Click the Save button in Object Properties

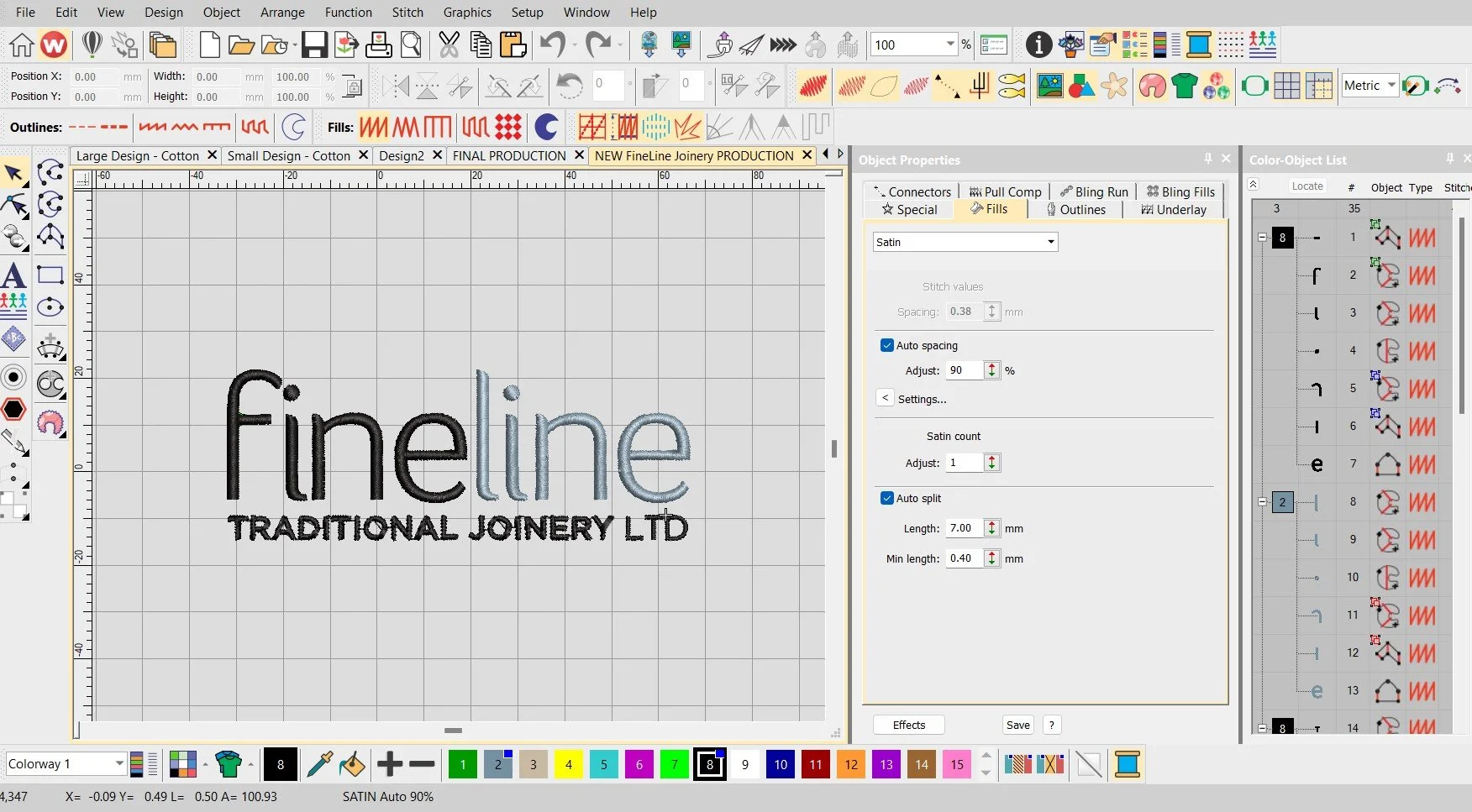click(x=1018, y=725)
